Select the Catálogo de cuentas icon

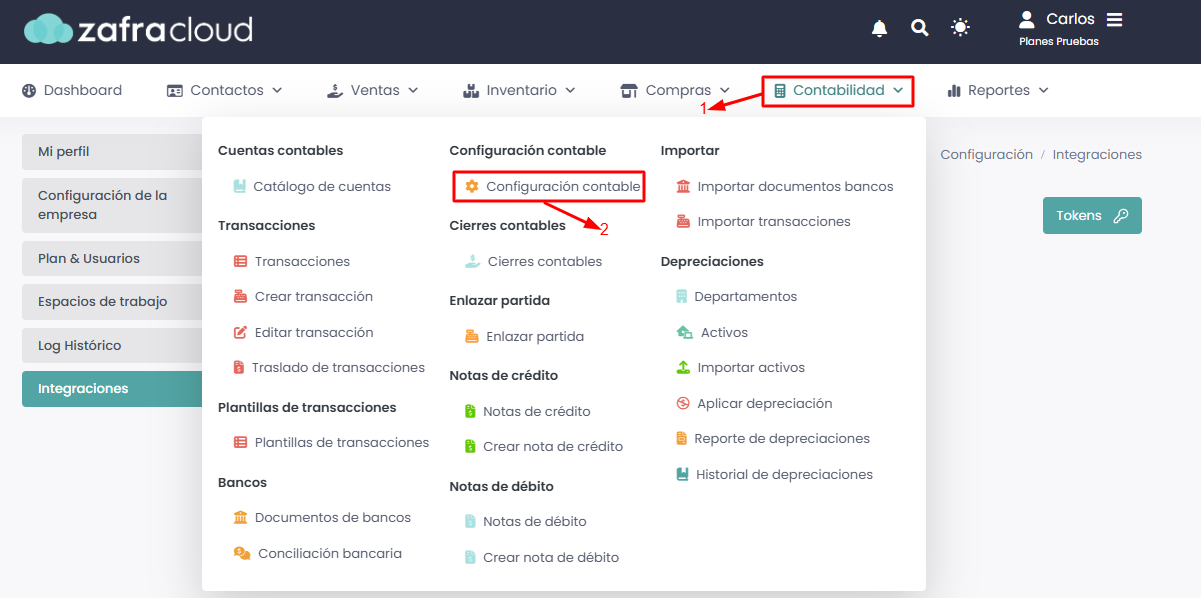(x=240, y=186)
